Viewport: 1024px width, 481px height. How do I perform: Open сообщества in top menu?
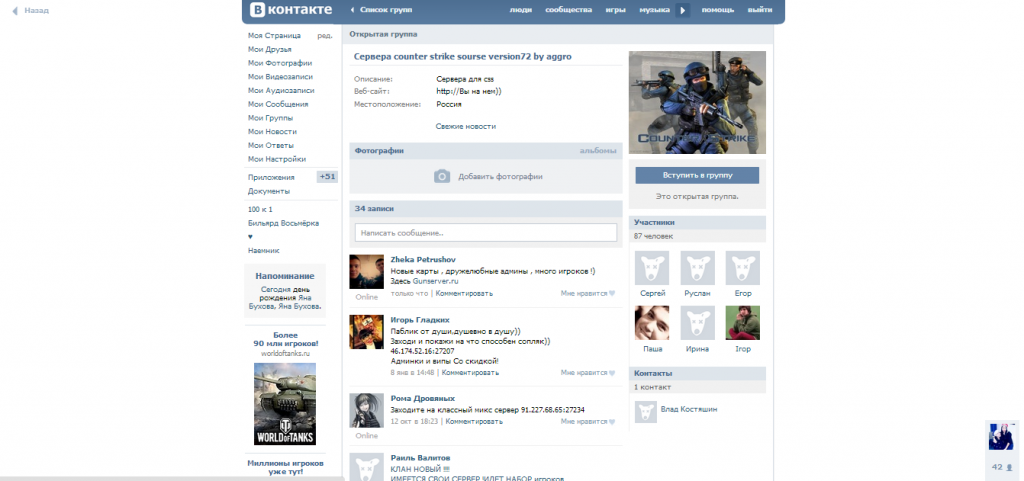point(568,10)
